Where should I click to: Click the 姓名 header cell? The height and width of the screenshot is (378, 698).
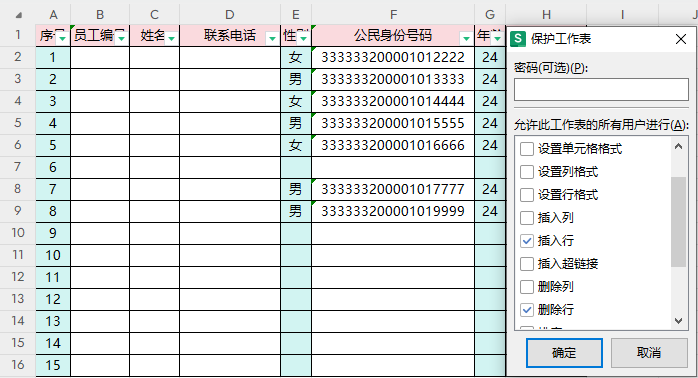click(x=154, y=35)
